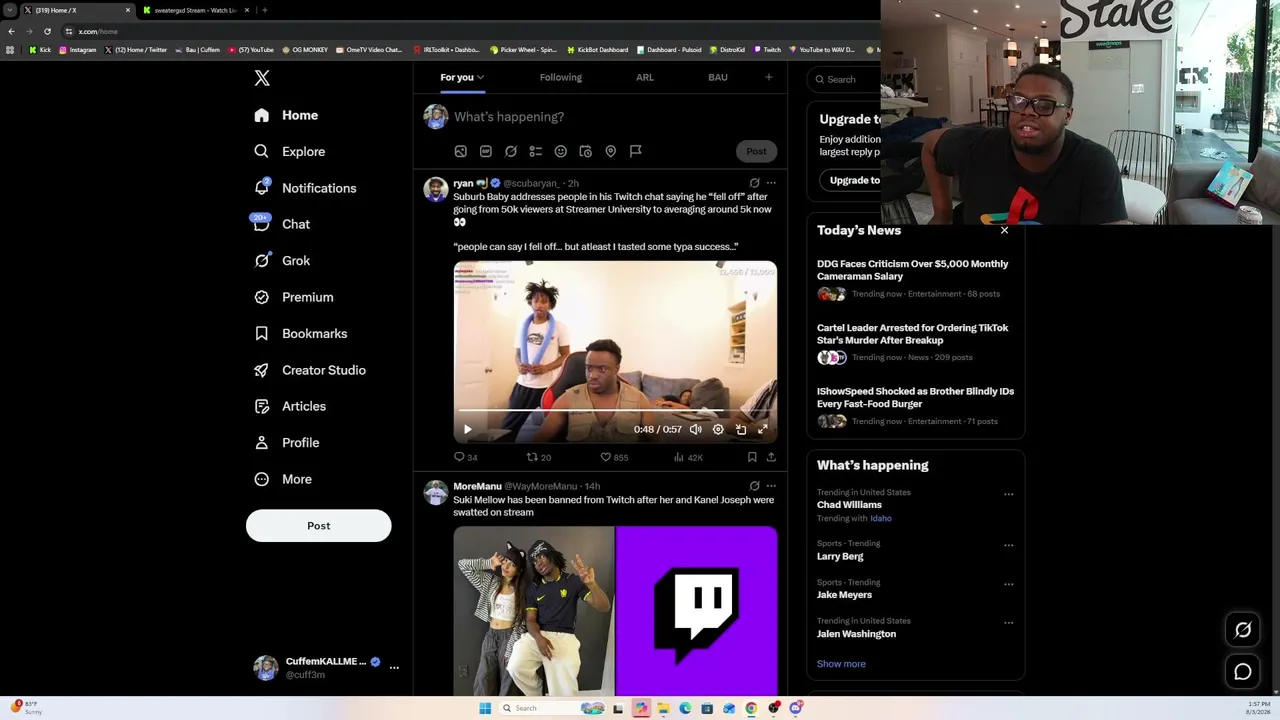
Task: Like ryan's post with 855 likes
Action: click(x=614, y=457)
